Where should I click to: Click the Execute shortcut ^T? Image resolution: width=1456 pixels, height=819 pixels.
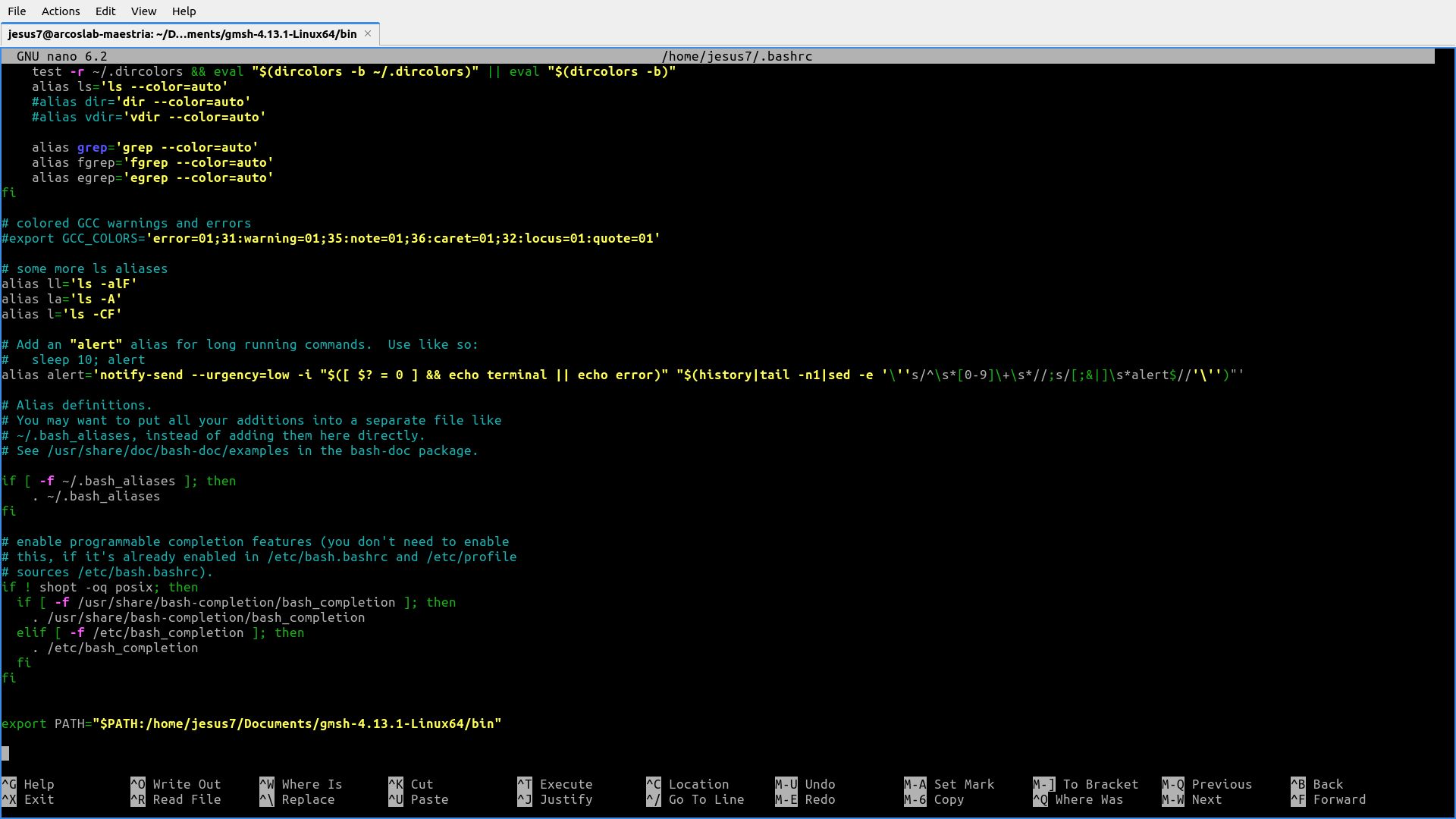click(x=555, y=784)
